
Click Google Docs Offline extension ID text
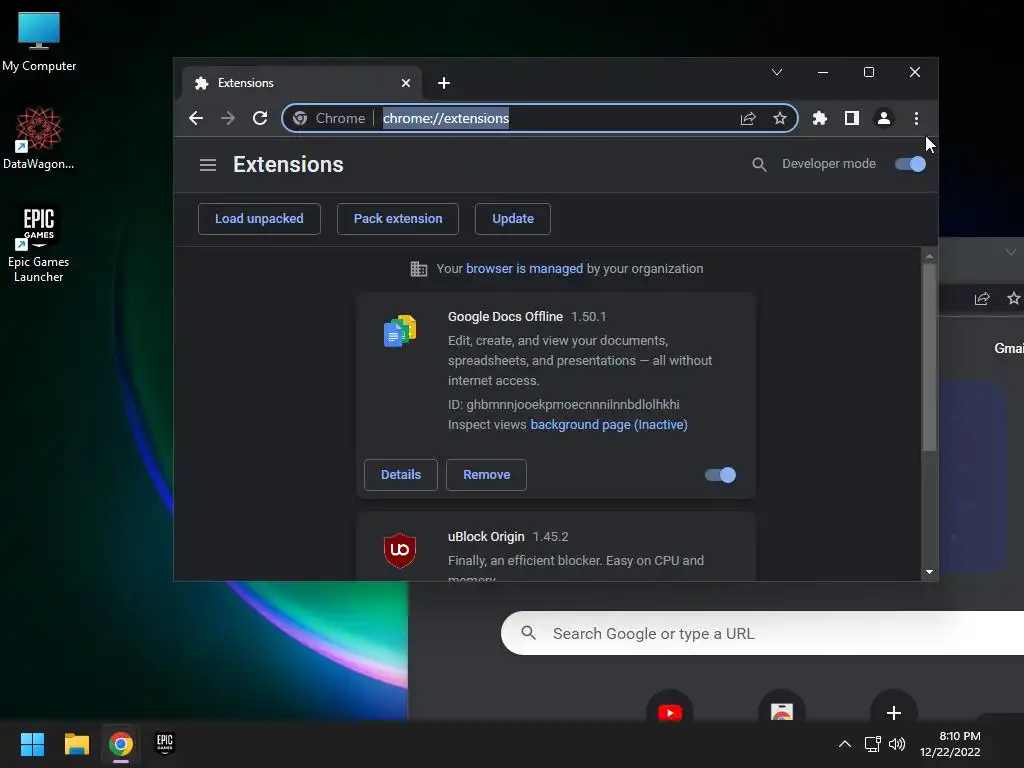tap(564, 404)
